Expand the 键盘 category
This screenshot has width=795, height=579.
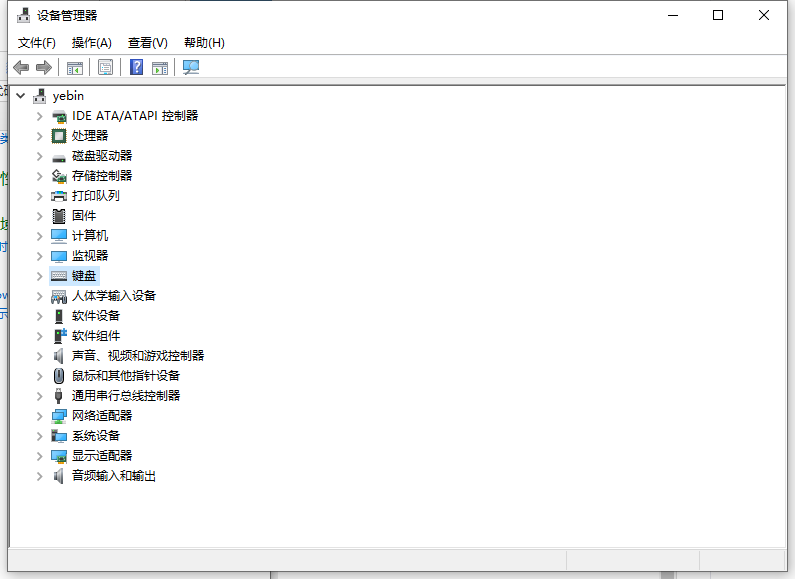click(x=40, y=276)
